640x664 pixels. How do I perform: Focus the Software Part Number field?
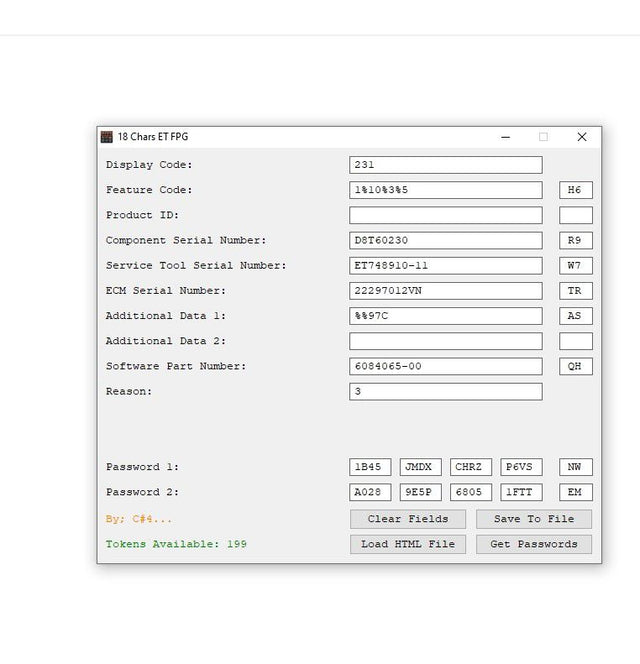tap(446, 366)
